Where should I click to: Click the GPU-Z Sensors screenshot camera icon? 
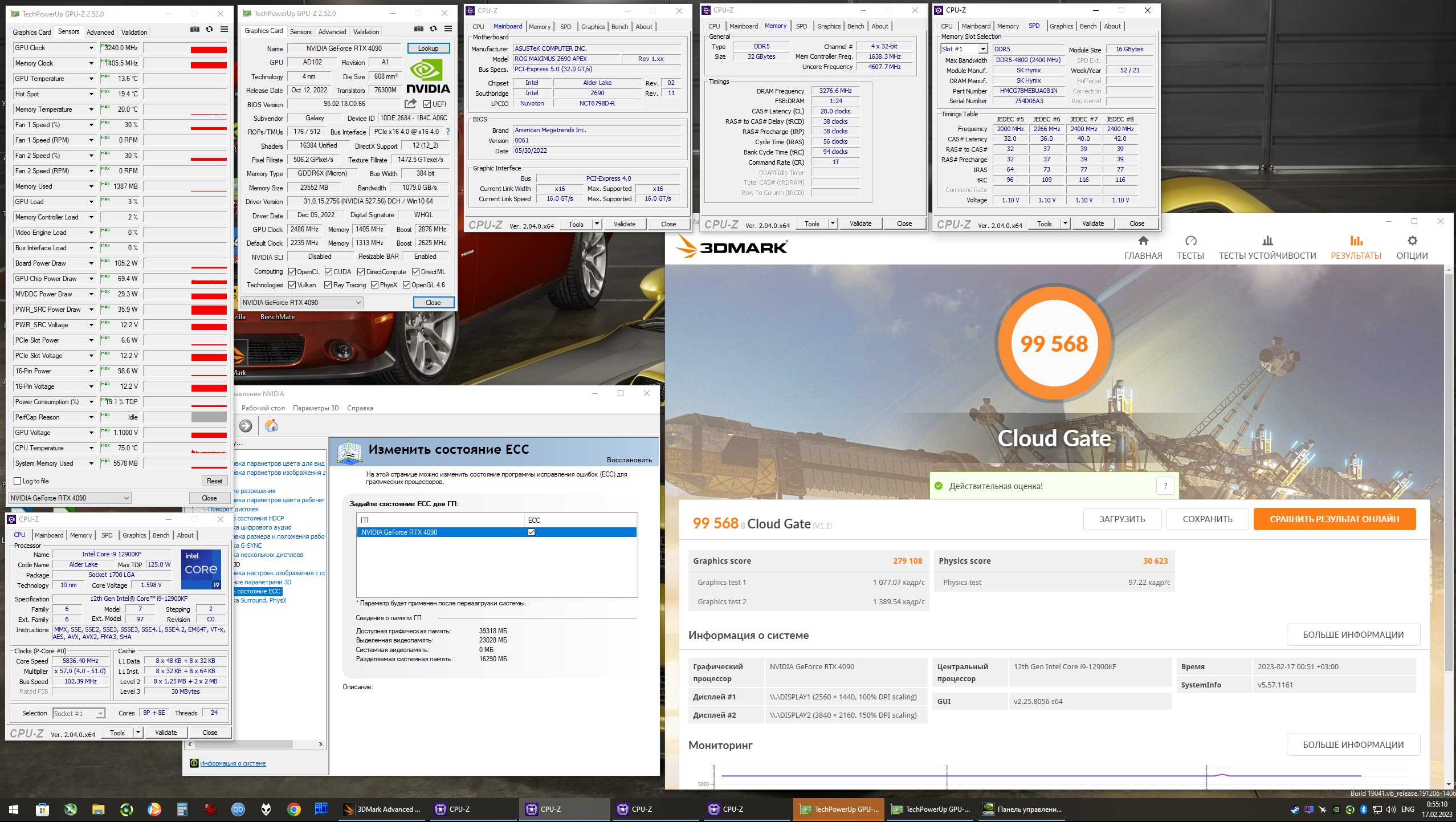(x=195, y=29)
